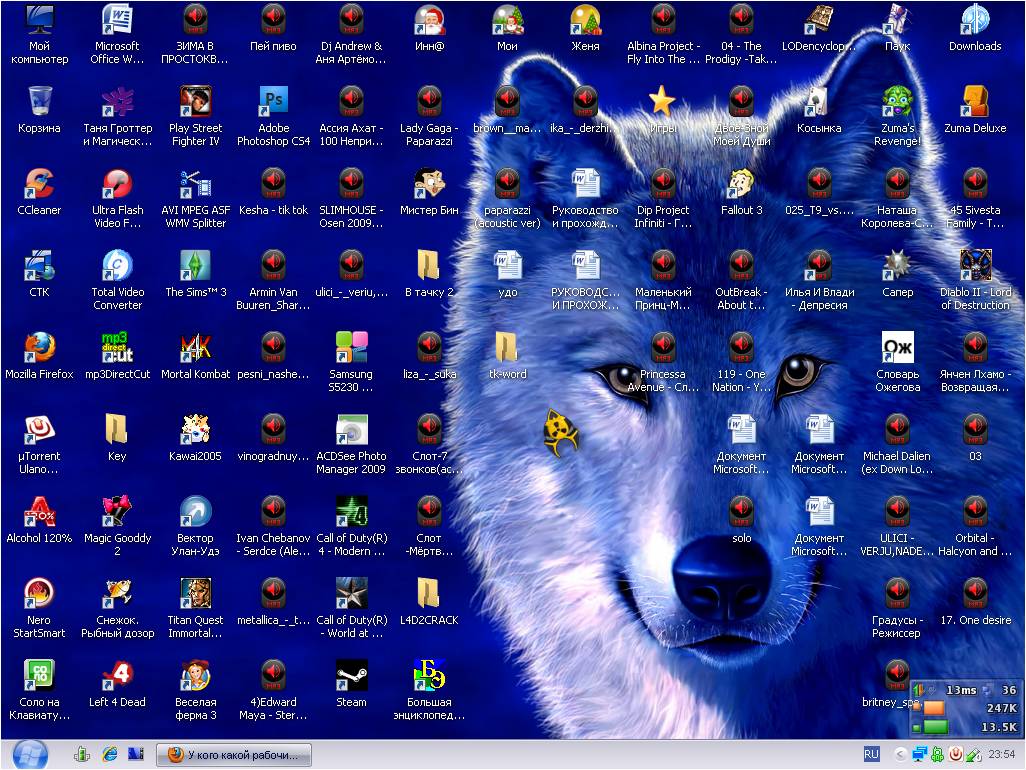This screenshot has height=770, width=1026.
Task: Open the Steam shortcut
Action: [351, 674]
